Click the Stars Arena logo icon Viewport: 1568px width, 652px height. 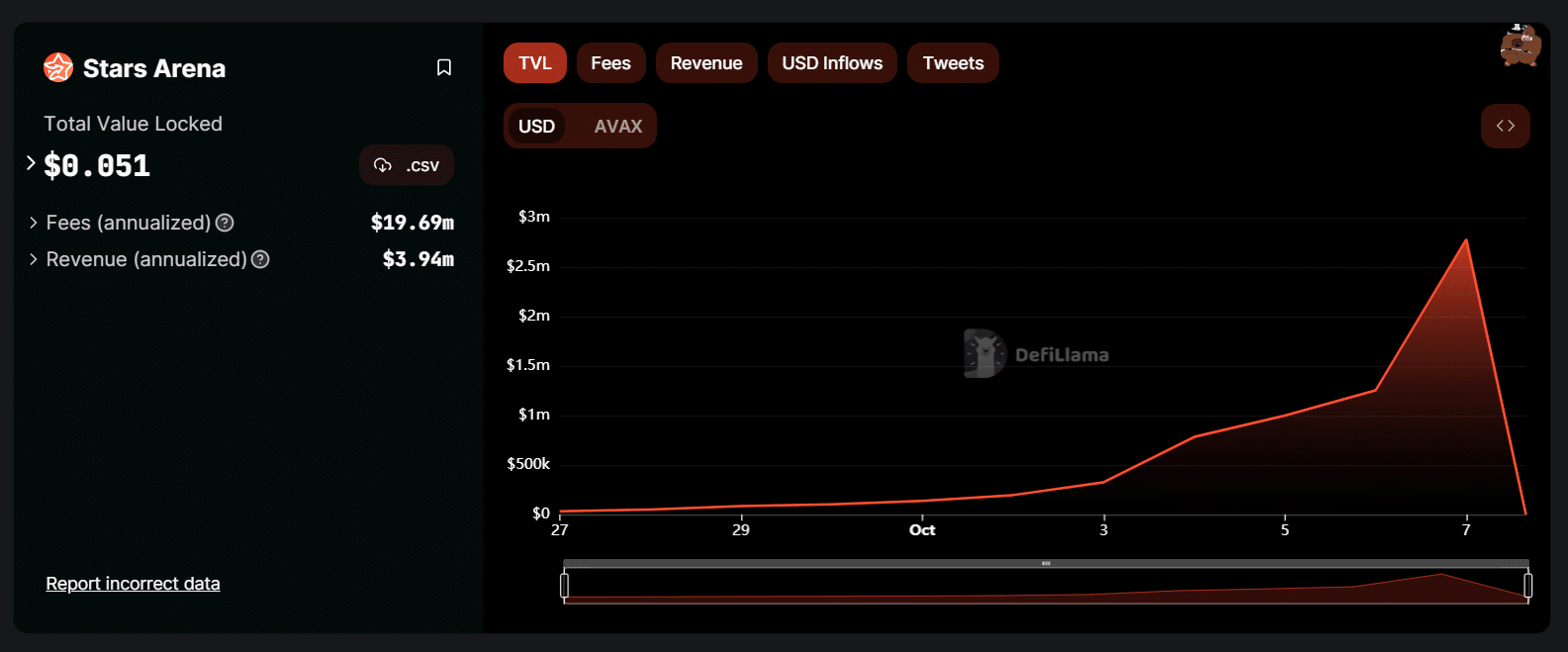58,67
